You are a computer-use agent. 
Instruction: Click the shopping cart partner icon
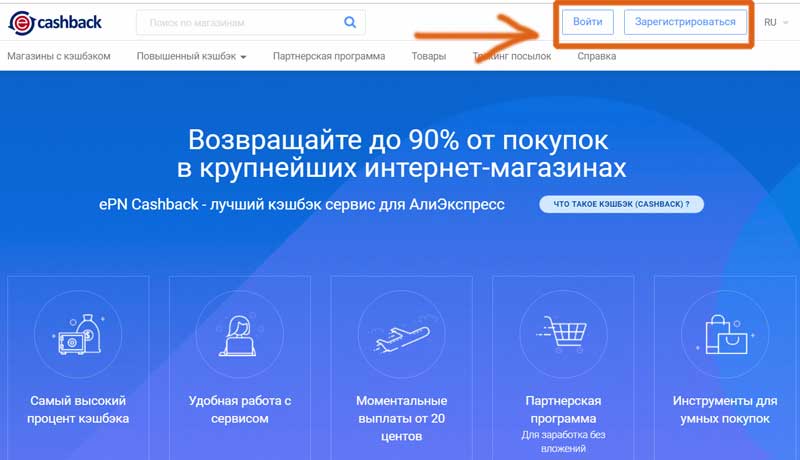(x=562, y=334)
